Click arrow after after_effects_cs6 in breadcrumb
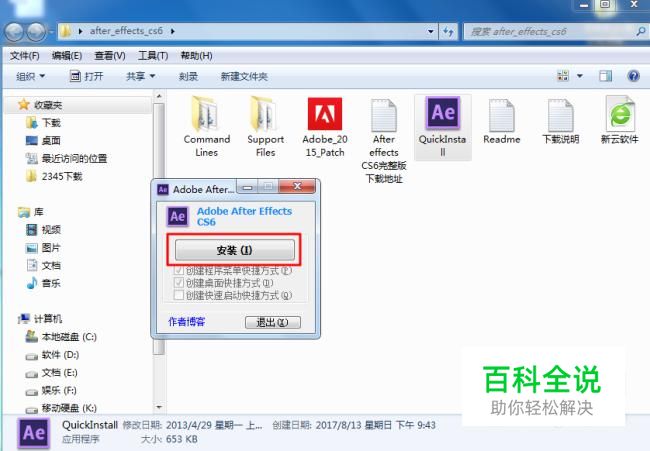This screenshot has width=650, height=451. coord(172,31)
